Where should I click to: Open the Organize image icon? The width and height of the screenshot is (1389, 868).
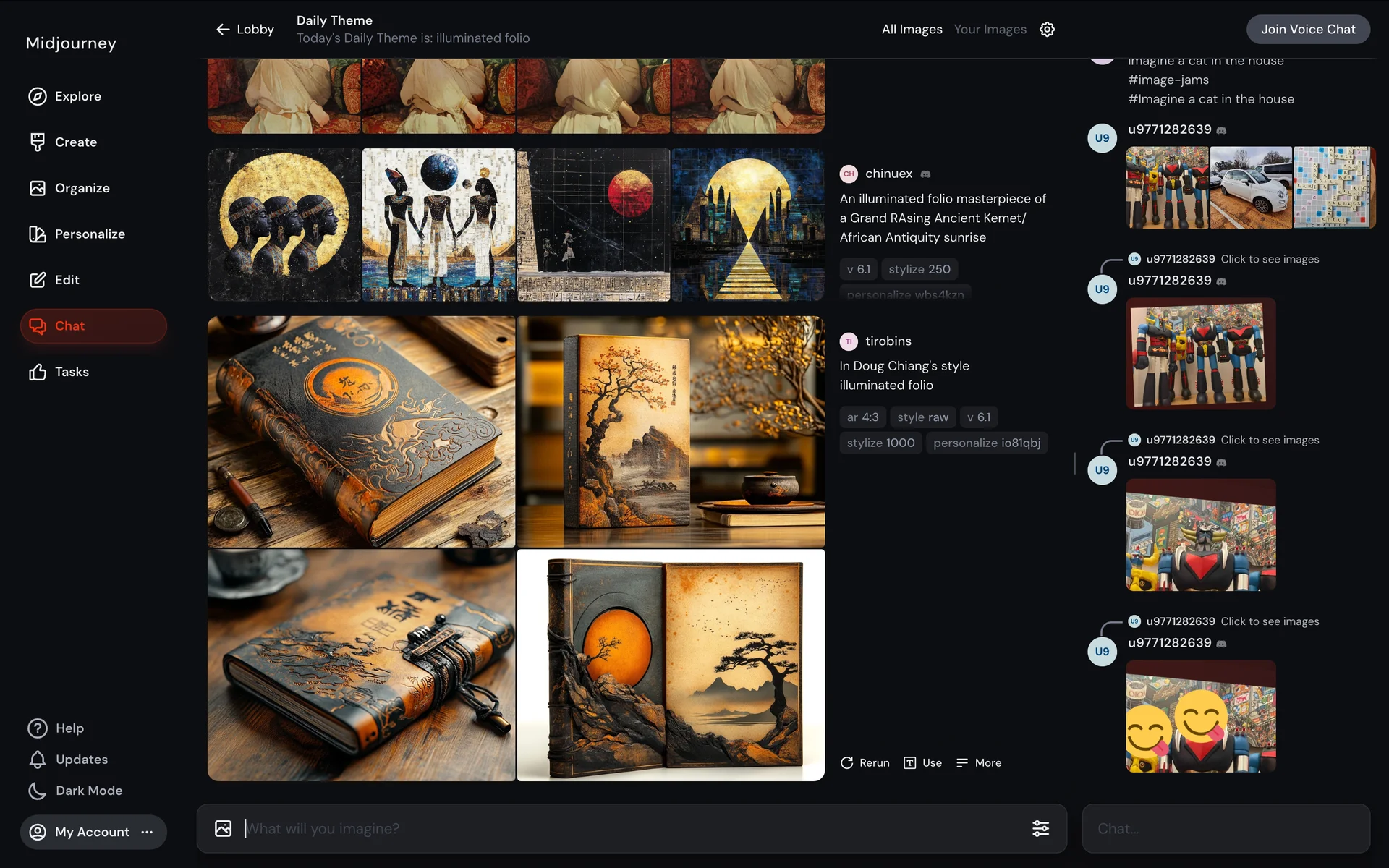[x=38, y=188]
